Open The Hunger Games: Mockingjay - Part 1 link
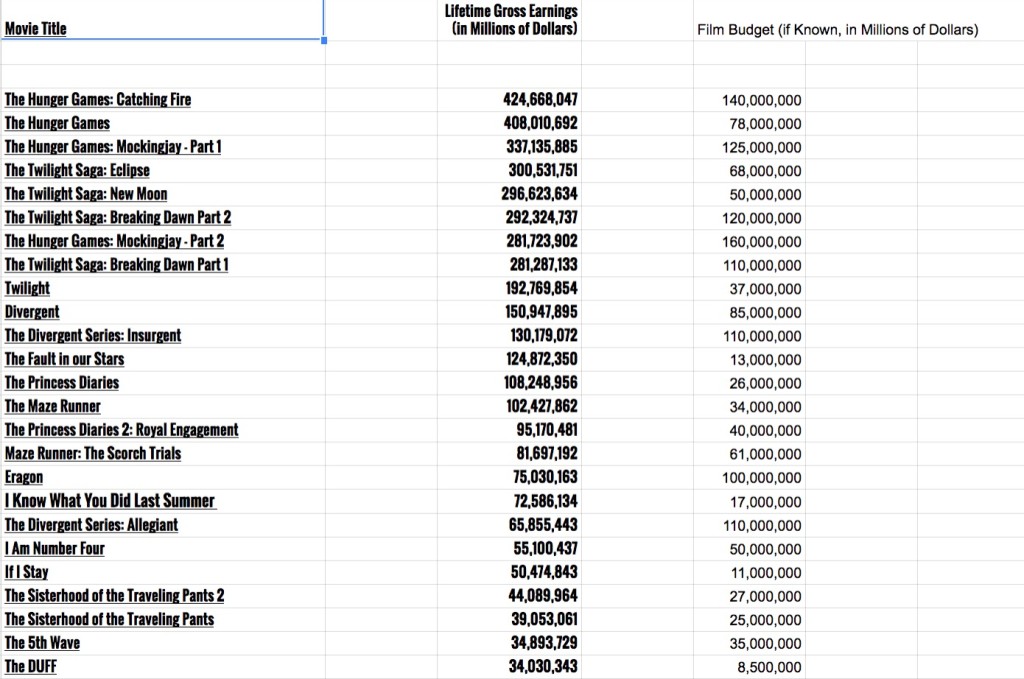Screen dimensions: 1024x679 (113, 146)
